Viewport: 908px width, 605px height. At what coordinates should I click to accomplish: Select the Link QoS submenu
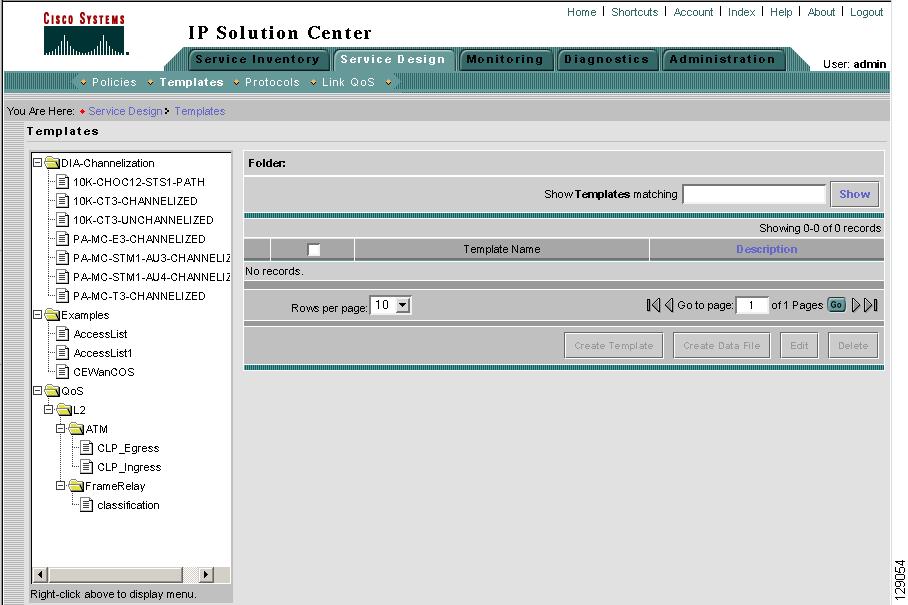pos(348,82)
